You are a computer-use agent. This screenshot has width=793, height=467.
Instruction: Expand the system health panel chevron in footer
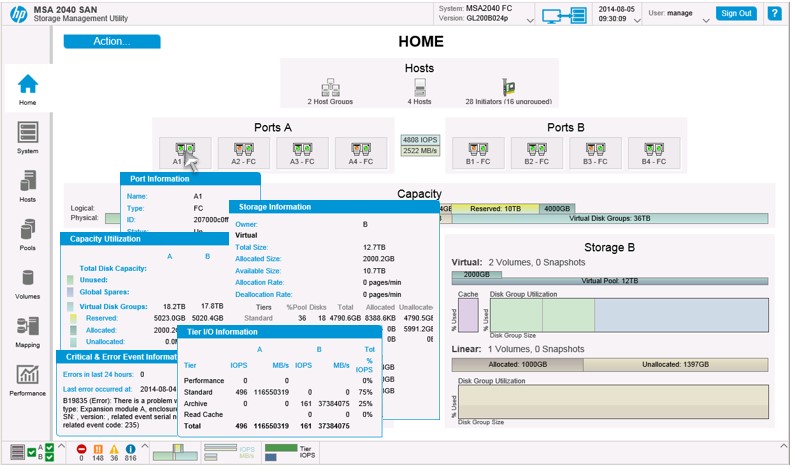coord(61,446)
